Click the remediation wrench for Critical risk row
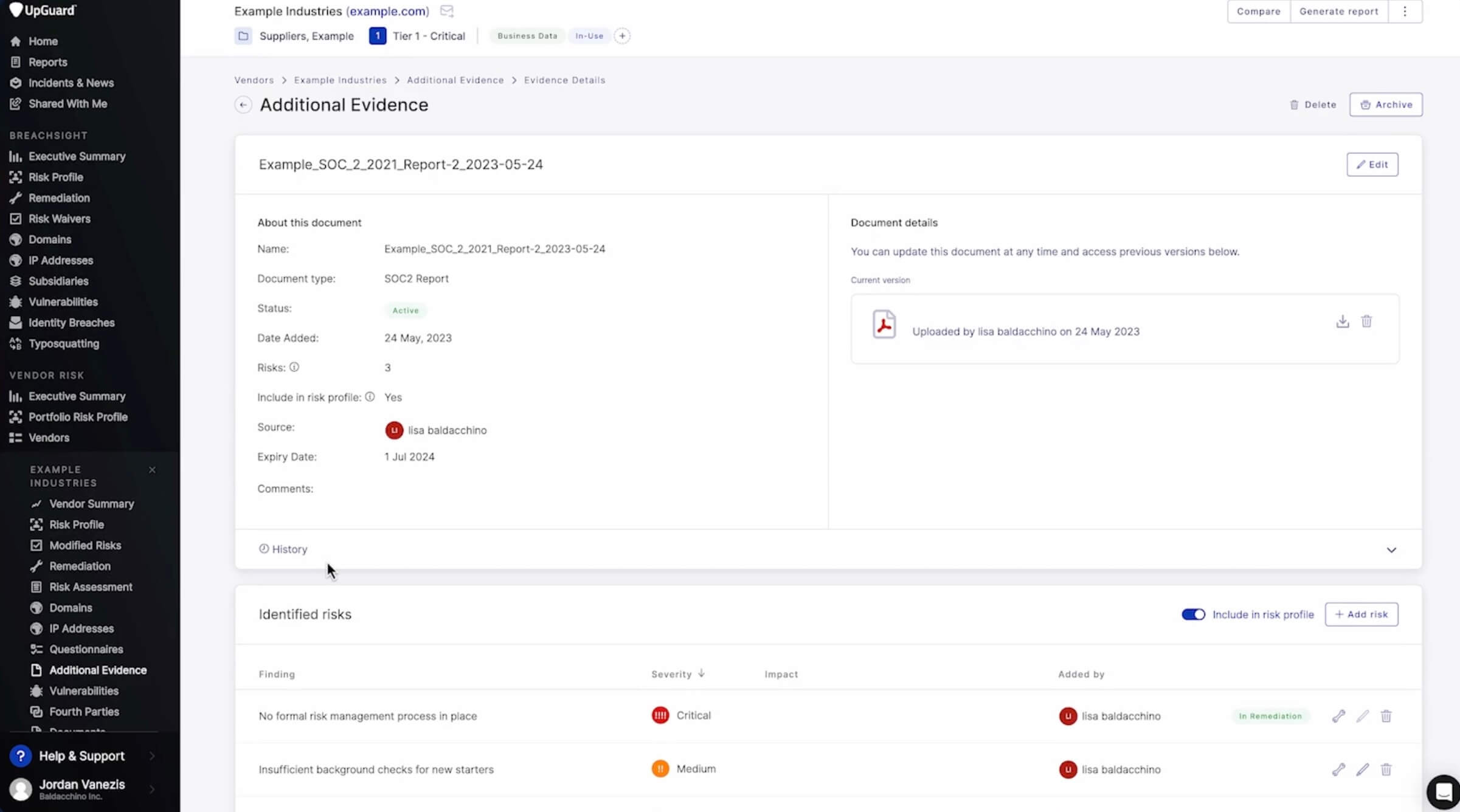This screenshot has height=812, width=1460. (1338, 716)
